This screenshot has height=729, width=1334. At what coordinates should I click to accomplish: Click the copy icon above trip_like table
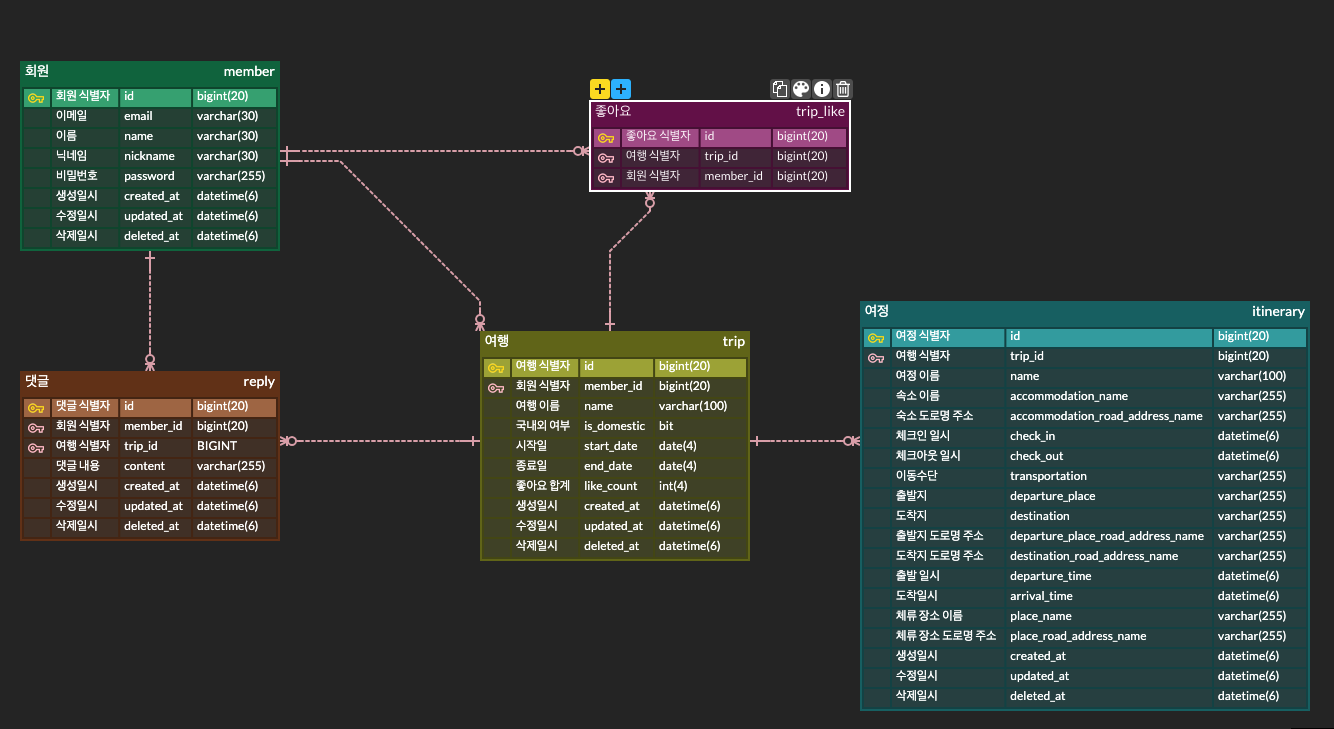(x=780, y=89)
